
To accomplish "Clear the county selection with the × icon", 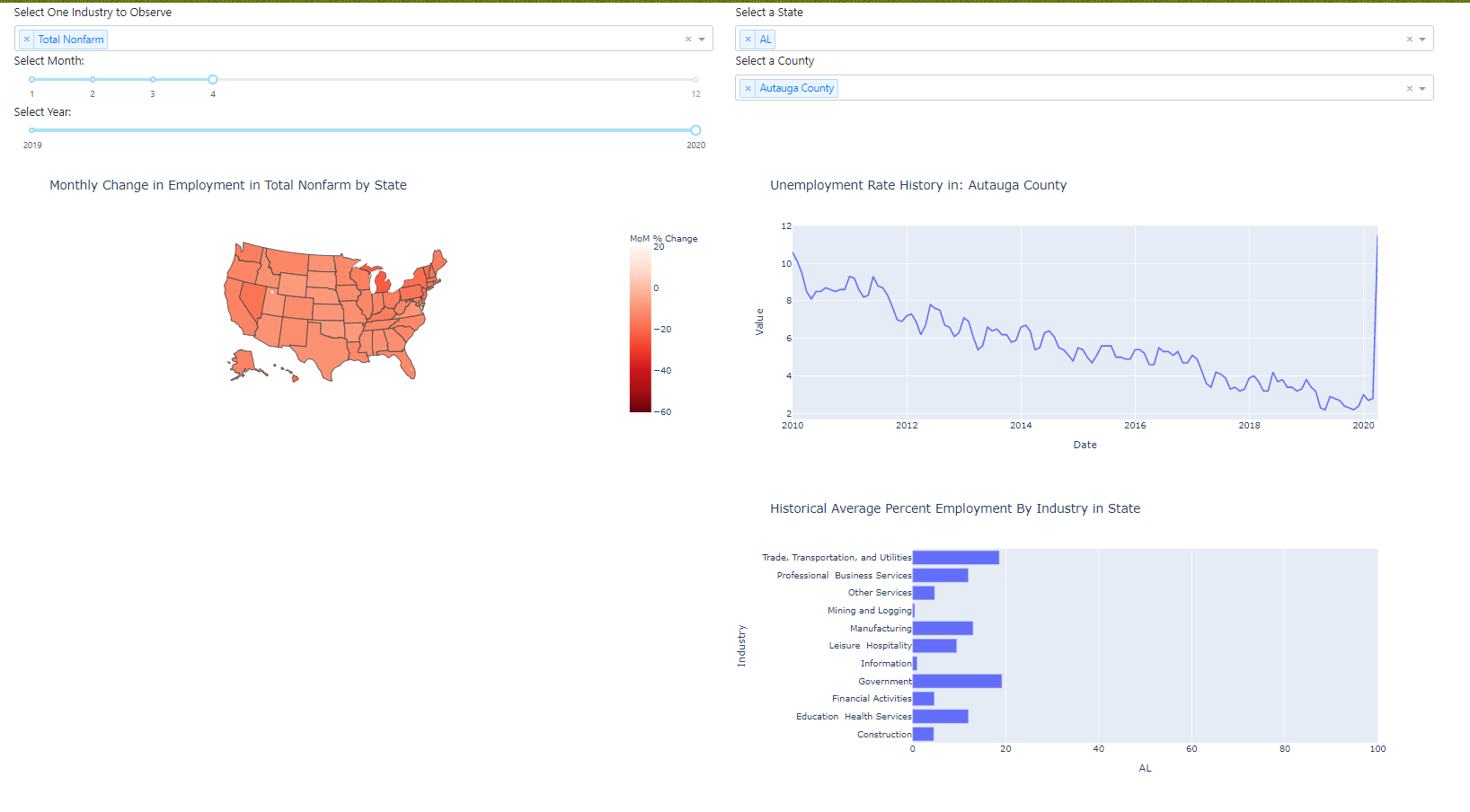I will 1409,87.
